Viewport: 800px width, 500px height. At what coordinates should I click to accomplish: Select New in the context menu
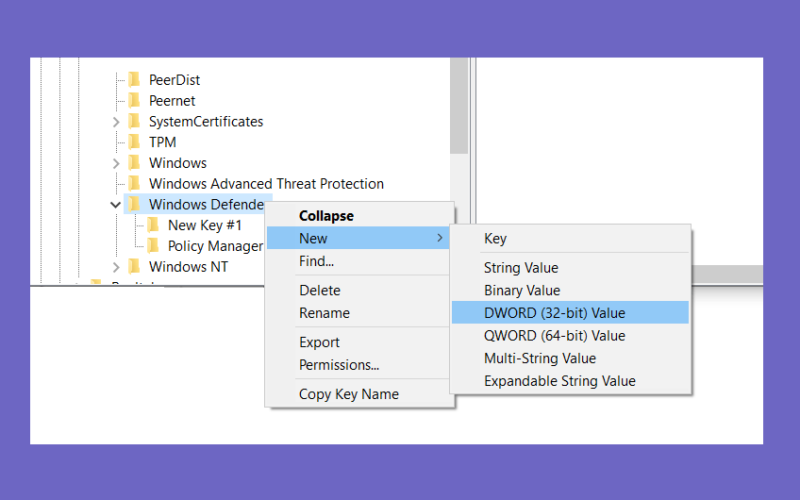pos(359,238)
